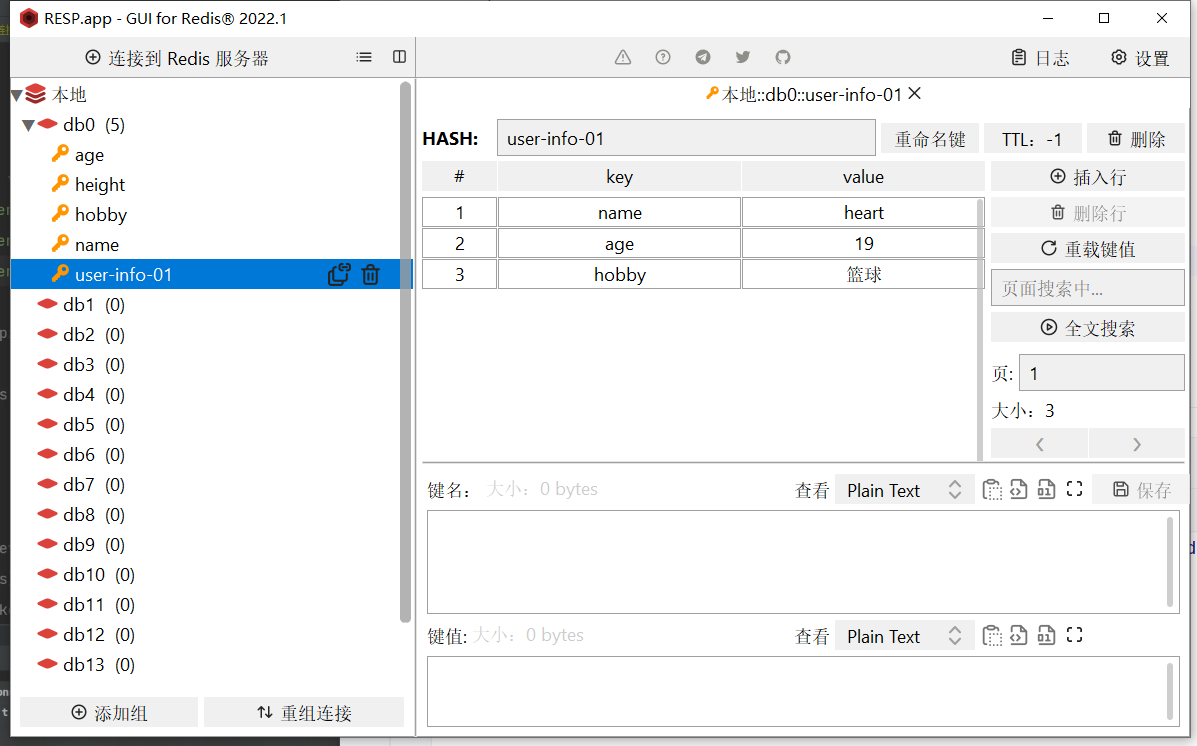
Task: Close the user-info-01 tab
Action: (915, 94)
